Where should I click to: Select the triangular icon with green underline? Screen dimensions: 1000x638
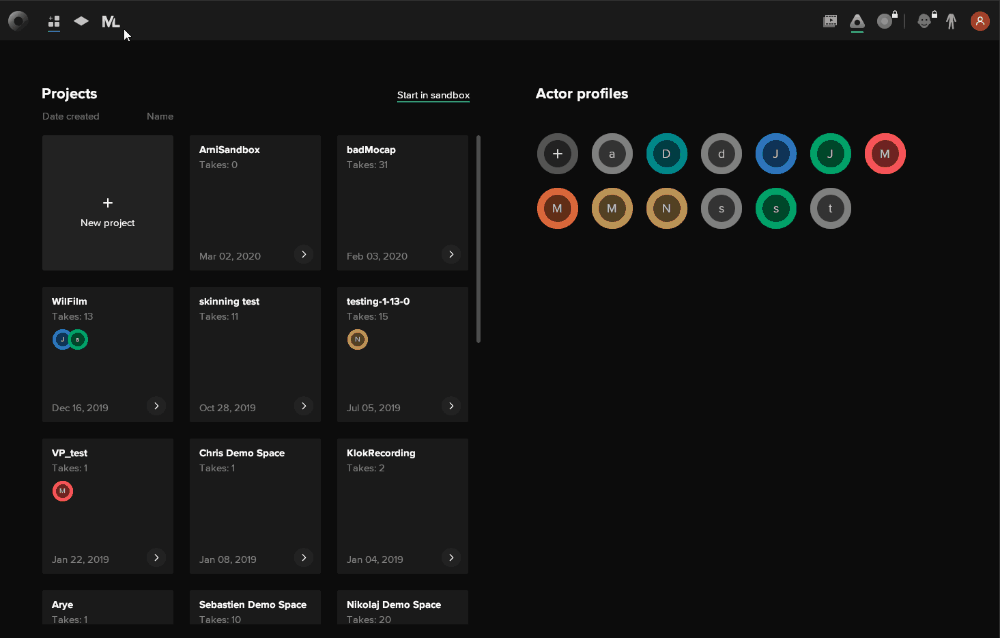click(x=857, y=22)
